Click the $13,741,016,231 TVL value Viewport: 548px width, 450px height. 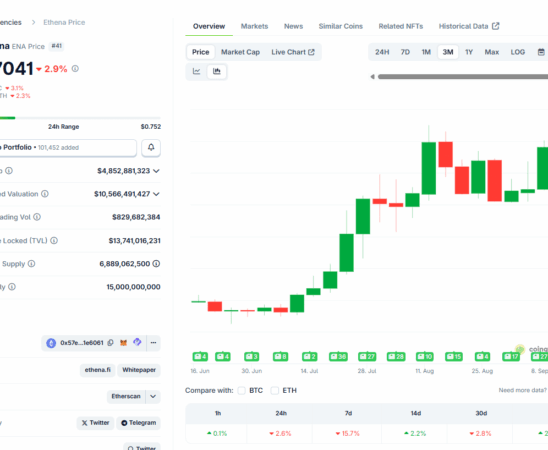[x=135, y=241]
